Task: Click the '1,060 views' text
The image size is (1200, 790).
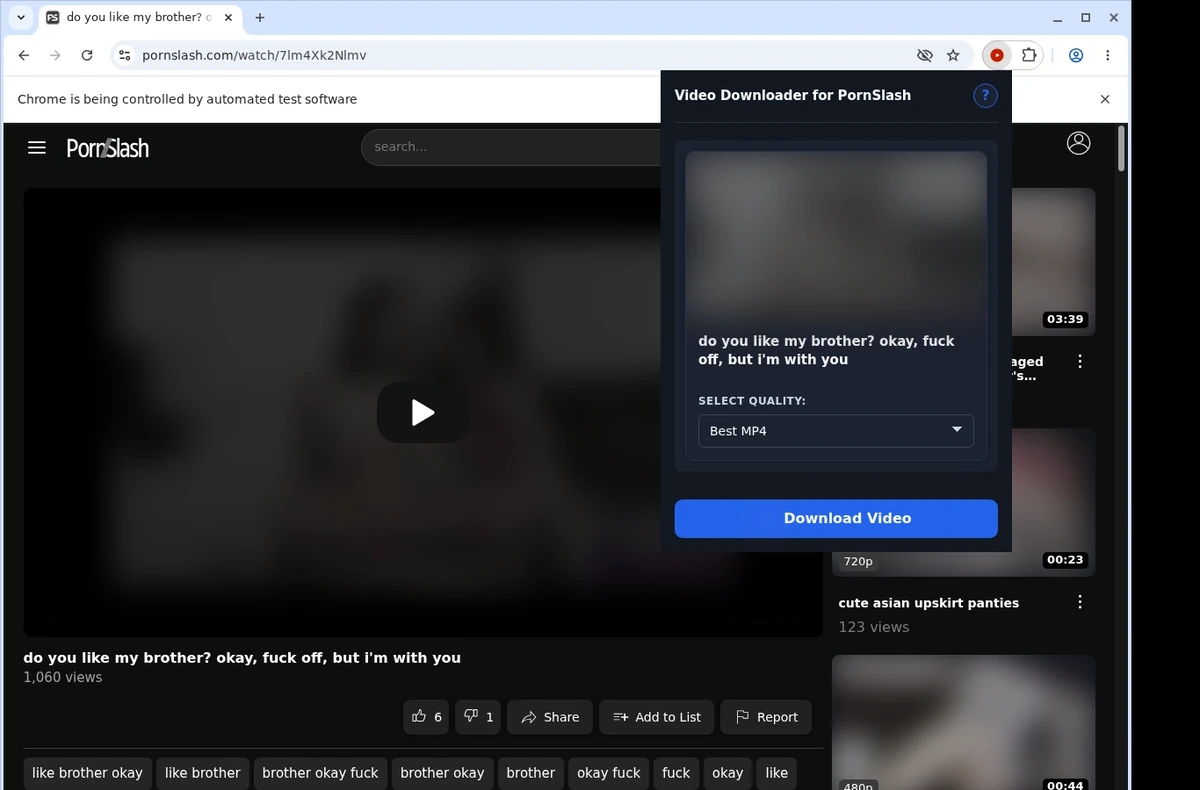Action: pos(63,677)
